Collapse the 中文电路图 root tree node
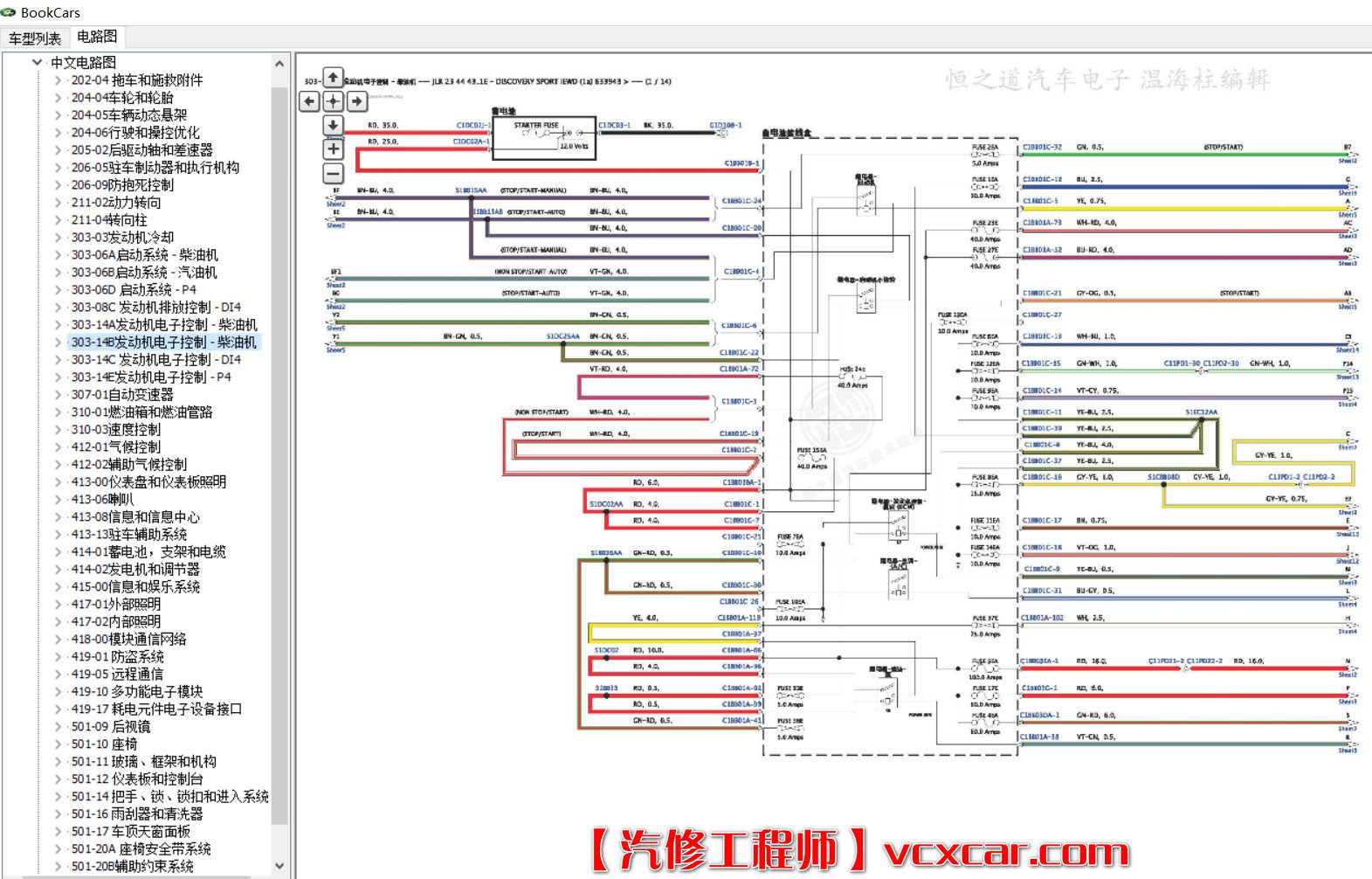This screenshot has width=1372, height=879. [x=37, y=62]
